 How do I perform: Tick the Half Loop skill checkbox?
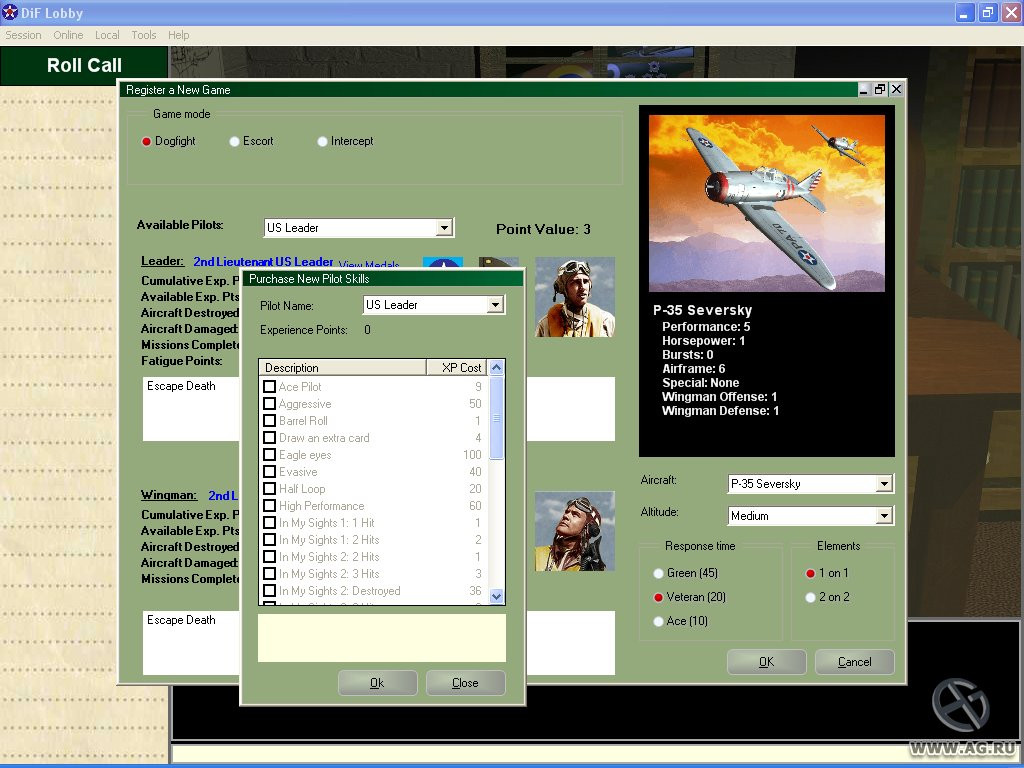269,488
